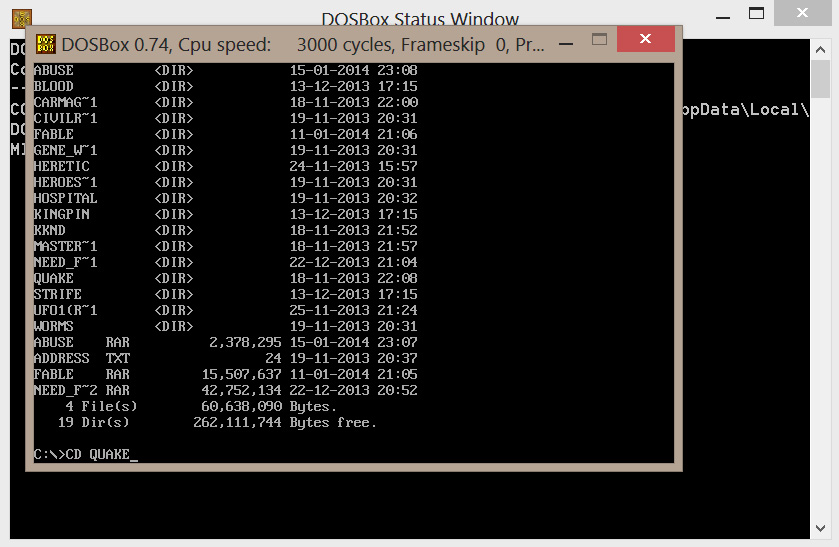Click the date 11-01-2014 21:06
Screen dimensions: 839x547
tap(354, 134)
